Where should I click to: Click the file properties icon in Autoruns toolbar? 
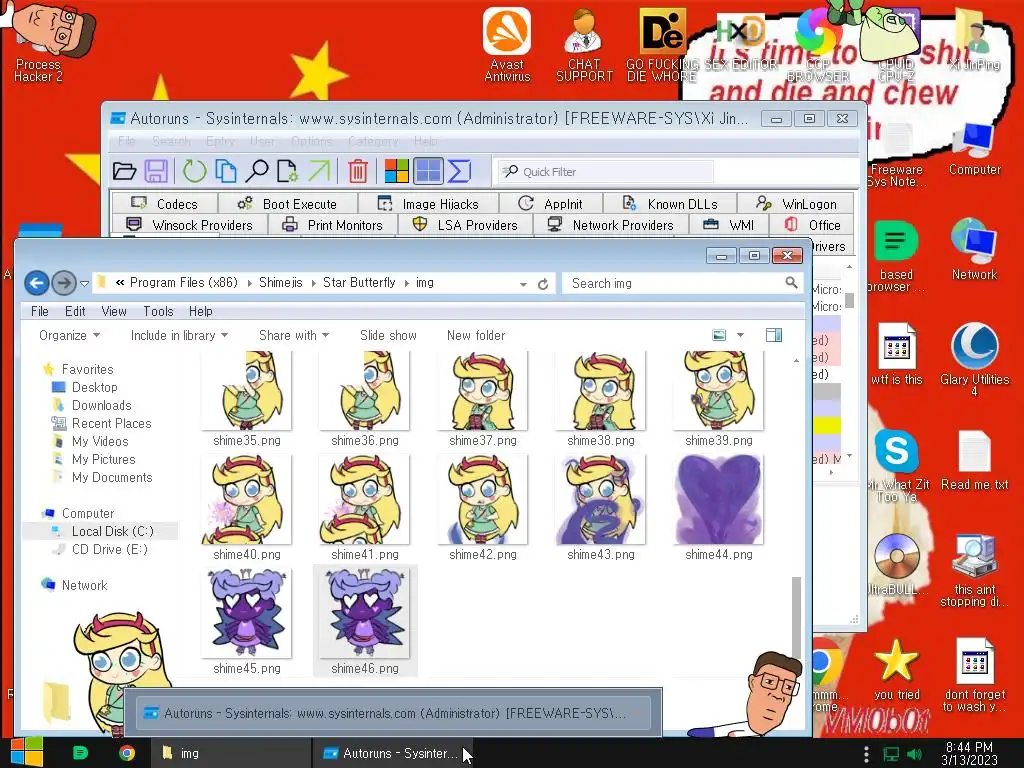[287, 171]
